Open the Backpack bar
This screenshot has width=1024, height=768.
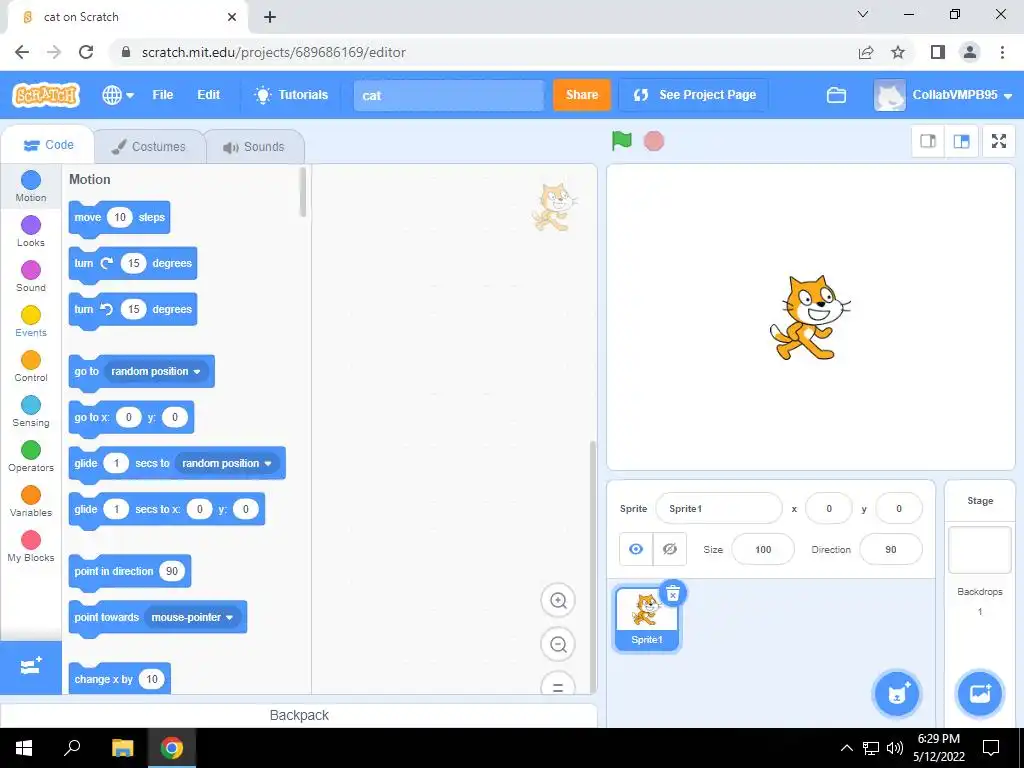299,715
